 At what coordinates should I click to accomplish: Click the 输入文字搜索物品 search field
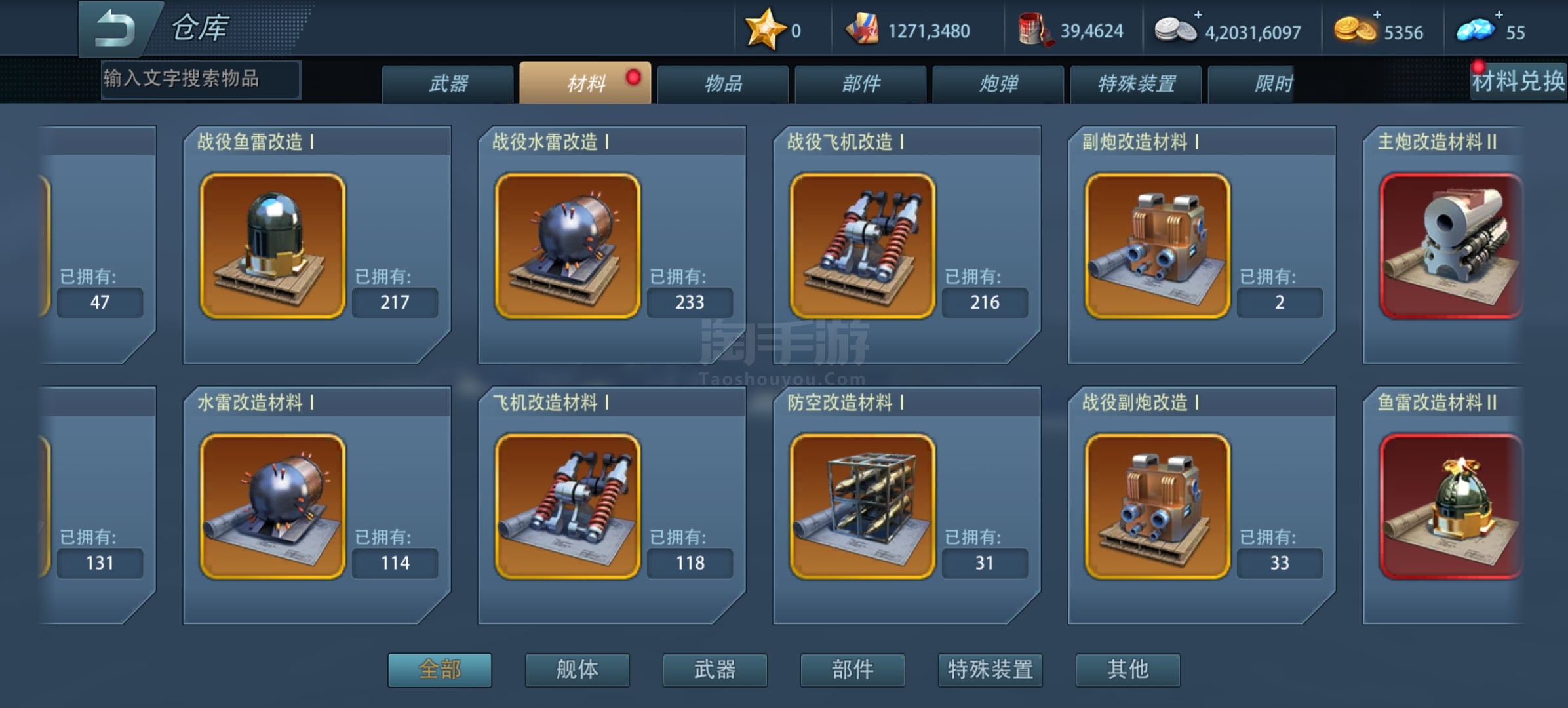click(201, 79)
